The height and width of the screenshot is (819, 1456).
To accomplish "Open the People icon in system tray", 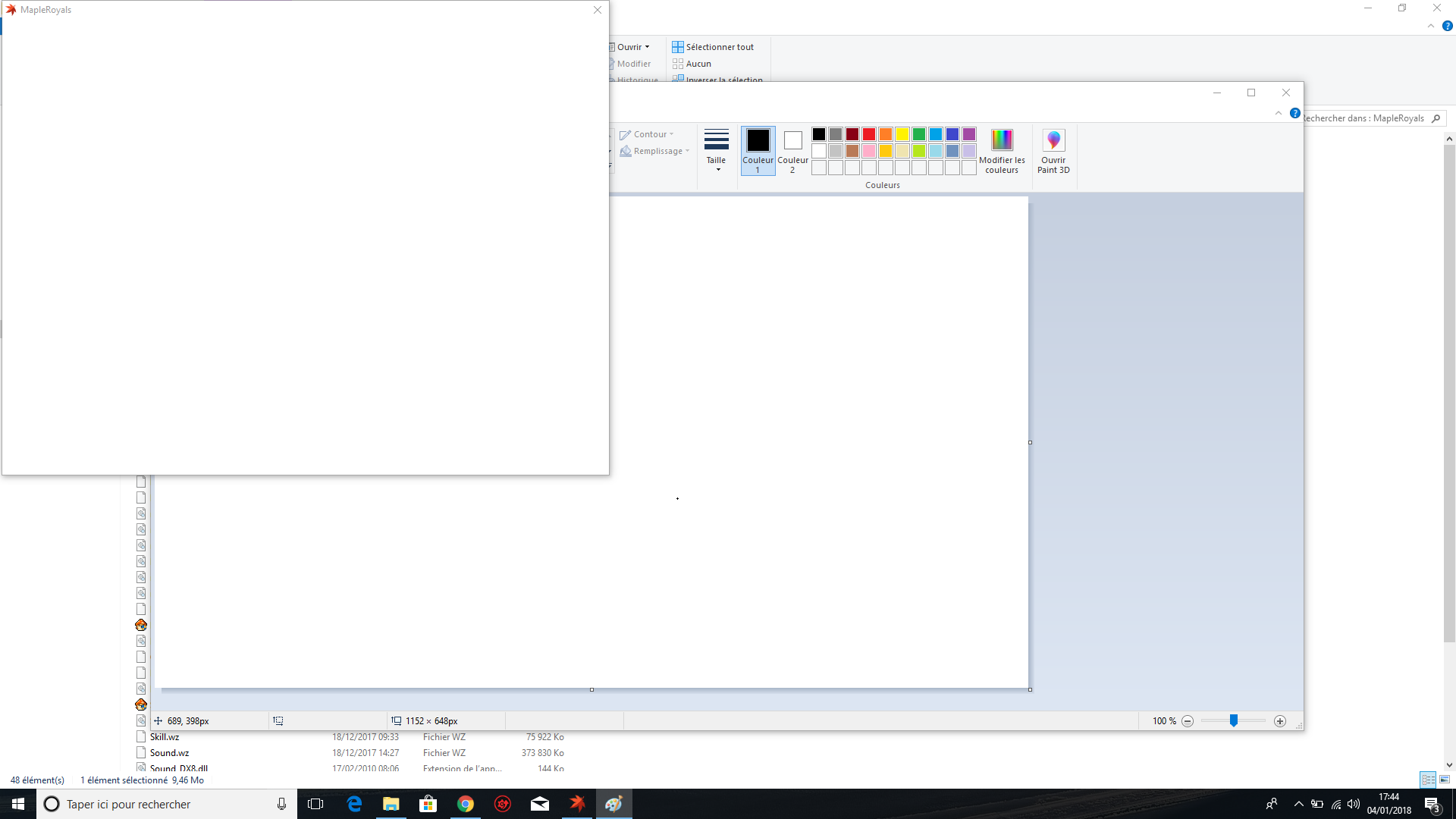I will 1272,804.
